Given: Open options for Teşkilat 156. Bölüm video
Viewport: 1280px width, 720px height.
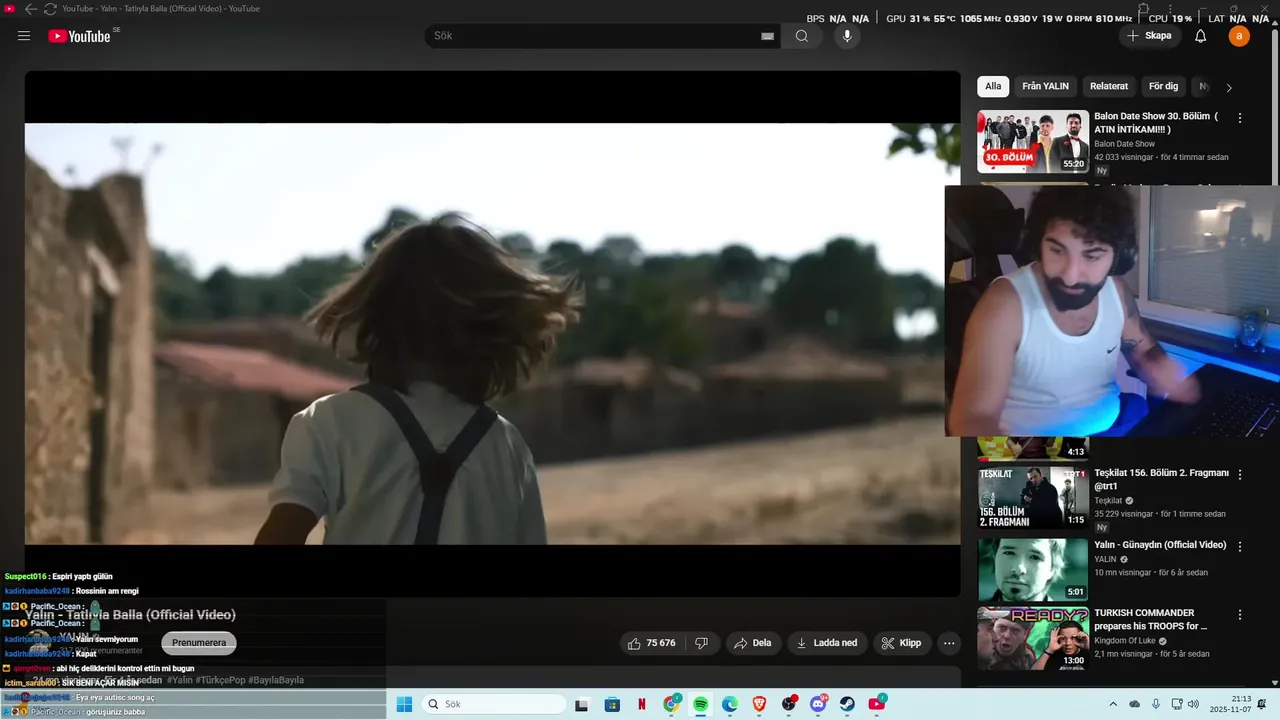Looking at the screenshot, I should coord(1240,475).
